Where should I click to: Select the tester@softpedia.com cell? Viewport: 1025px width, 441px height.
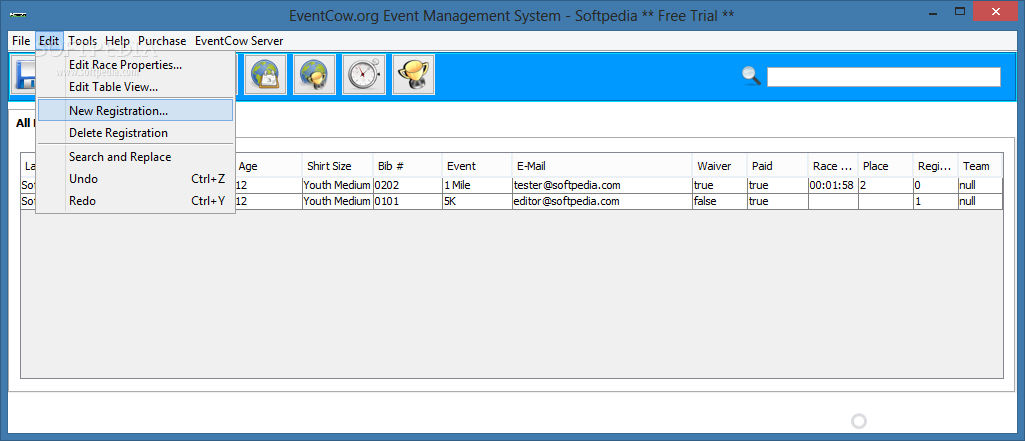coord(602,185)
